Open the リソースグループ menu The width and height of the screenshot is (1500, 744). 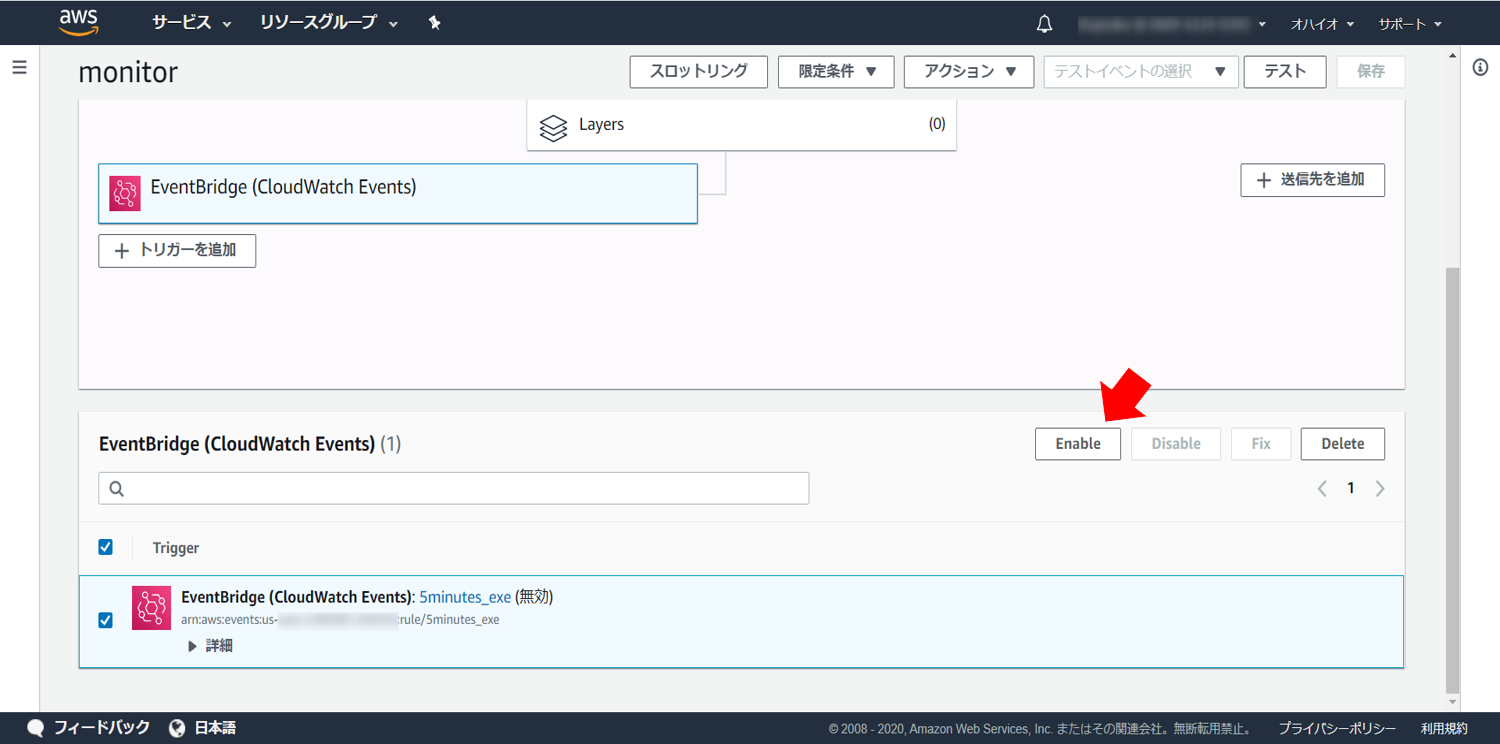click(x=328, y=23)
